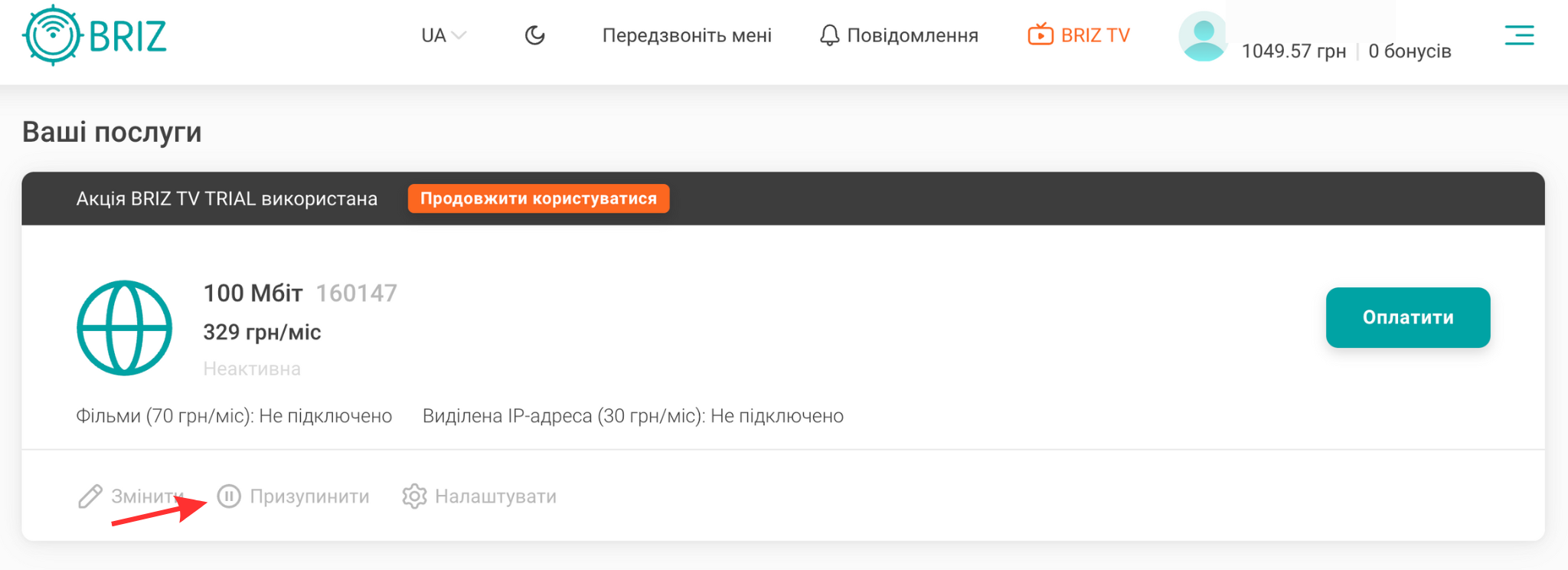The height and width of the screenshot is (570, 1568).
Task: Click the pause Призупинити icon
Action: tap(229, 496)
